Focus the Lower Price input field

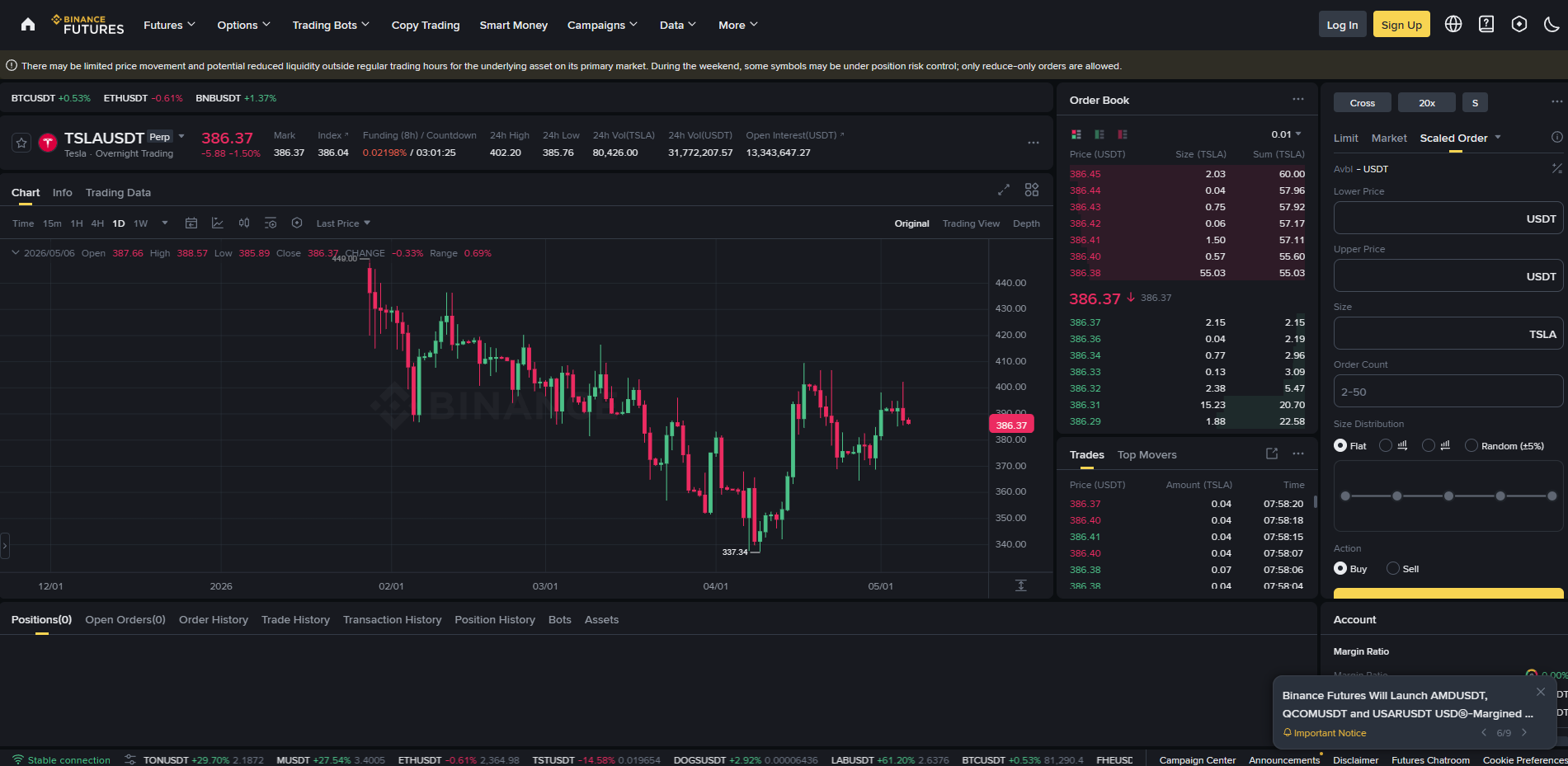pyautogui.click(x=1448, y=219)
